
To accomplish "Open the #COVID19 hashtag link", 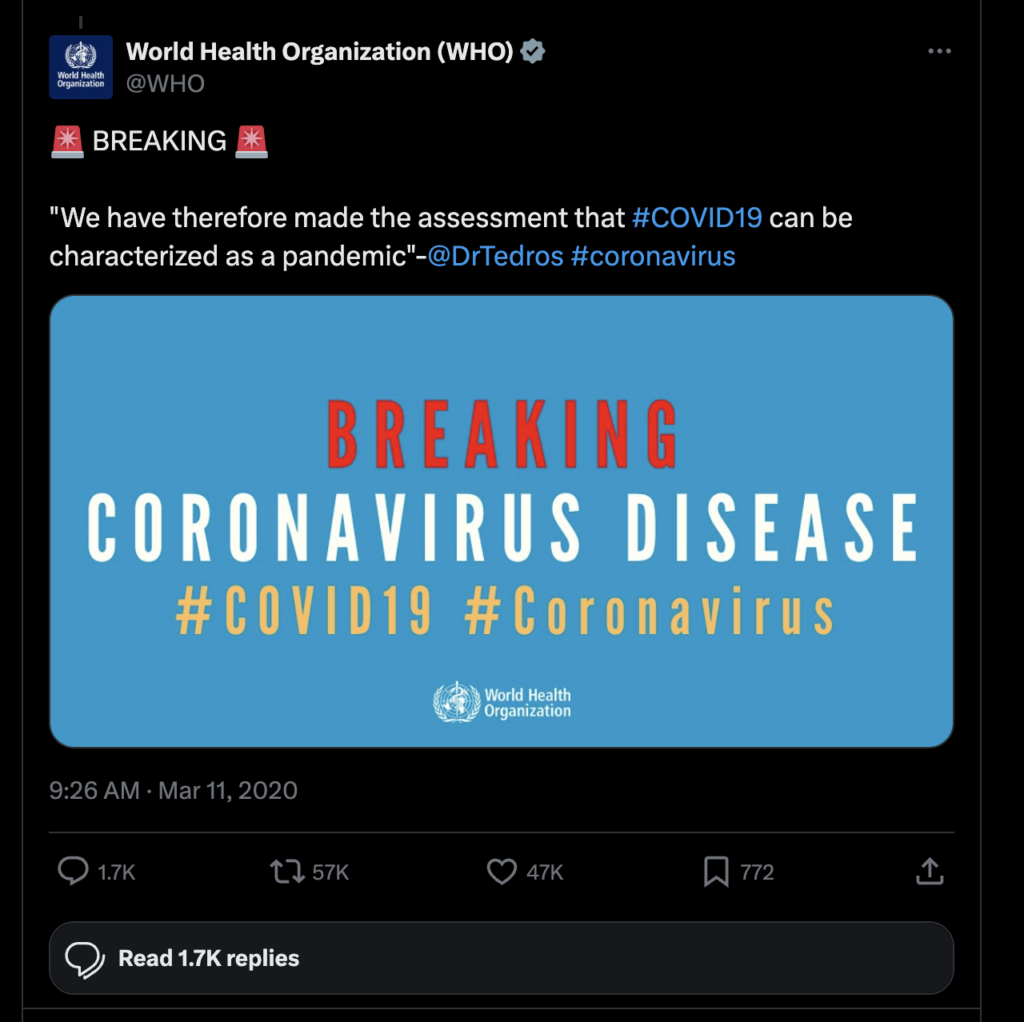I will pyautogui.click(x=698, y=217).
